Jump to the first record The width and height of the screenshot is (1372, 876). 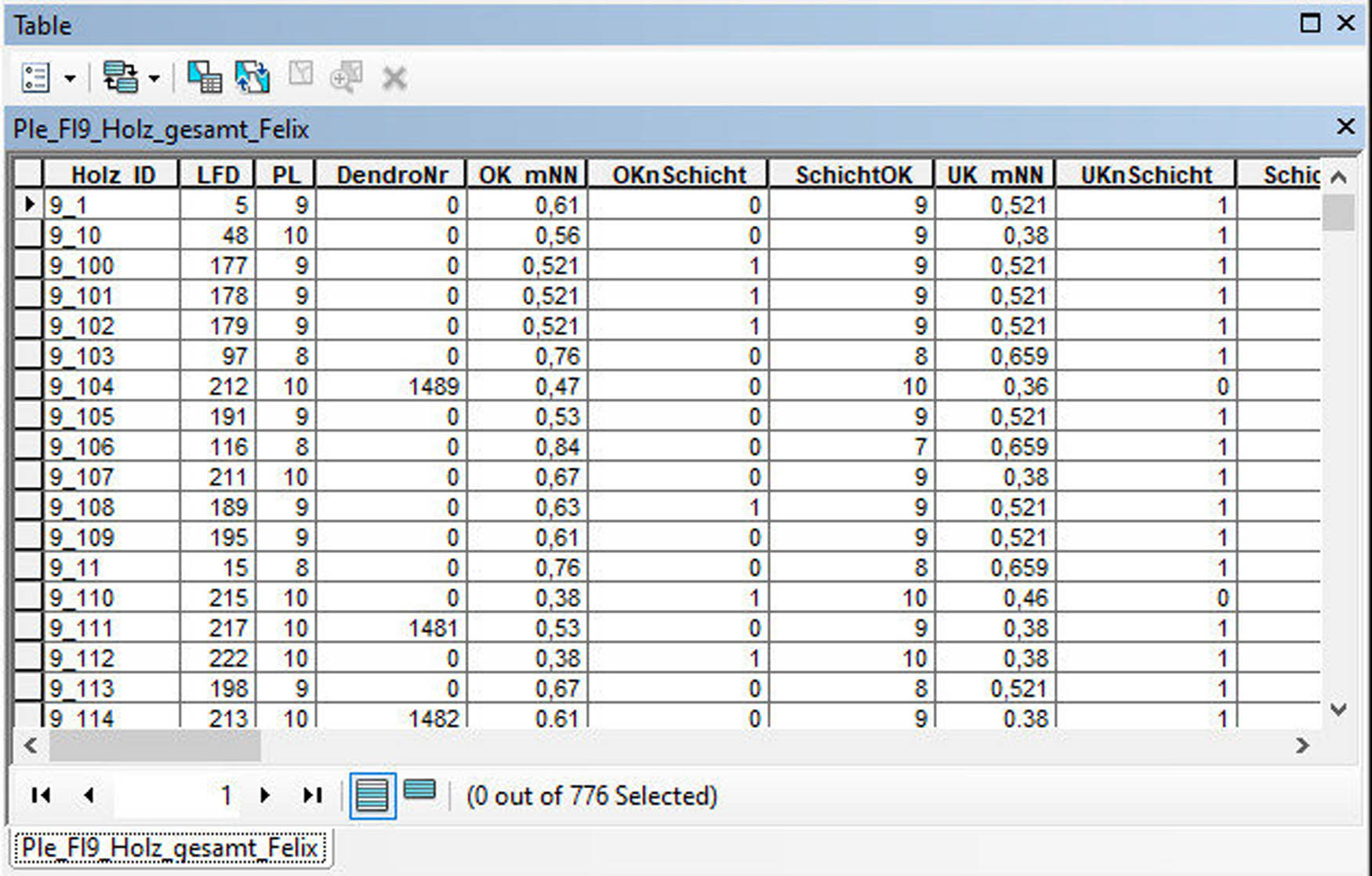pos(41,795)
